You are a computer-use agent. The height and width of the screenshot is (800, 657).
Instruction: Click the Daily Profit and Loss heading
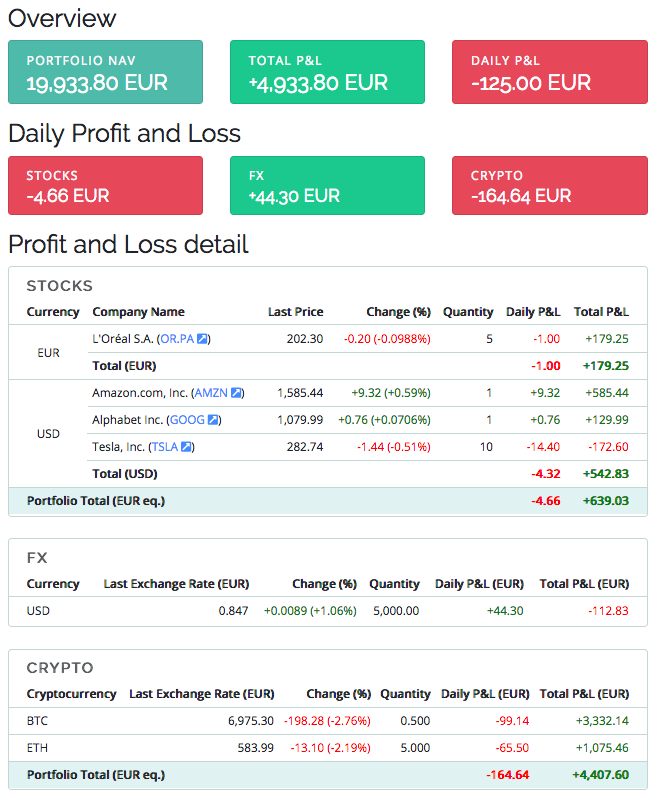[x=124, y=134]
